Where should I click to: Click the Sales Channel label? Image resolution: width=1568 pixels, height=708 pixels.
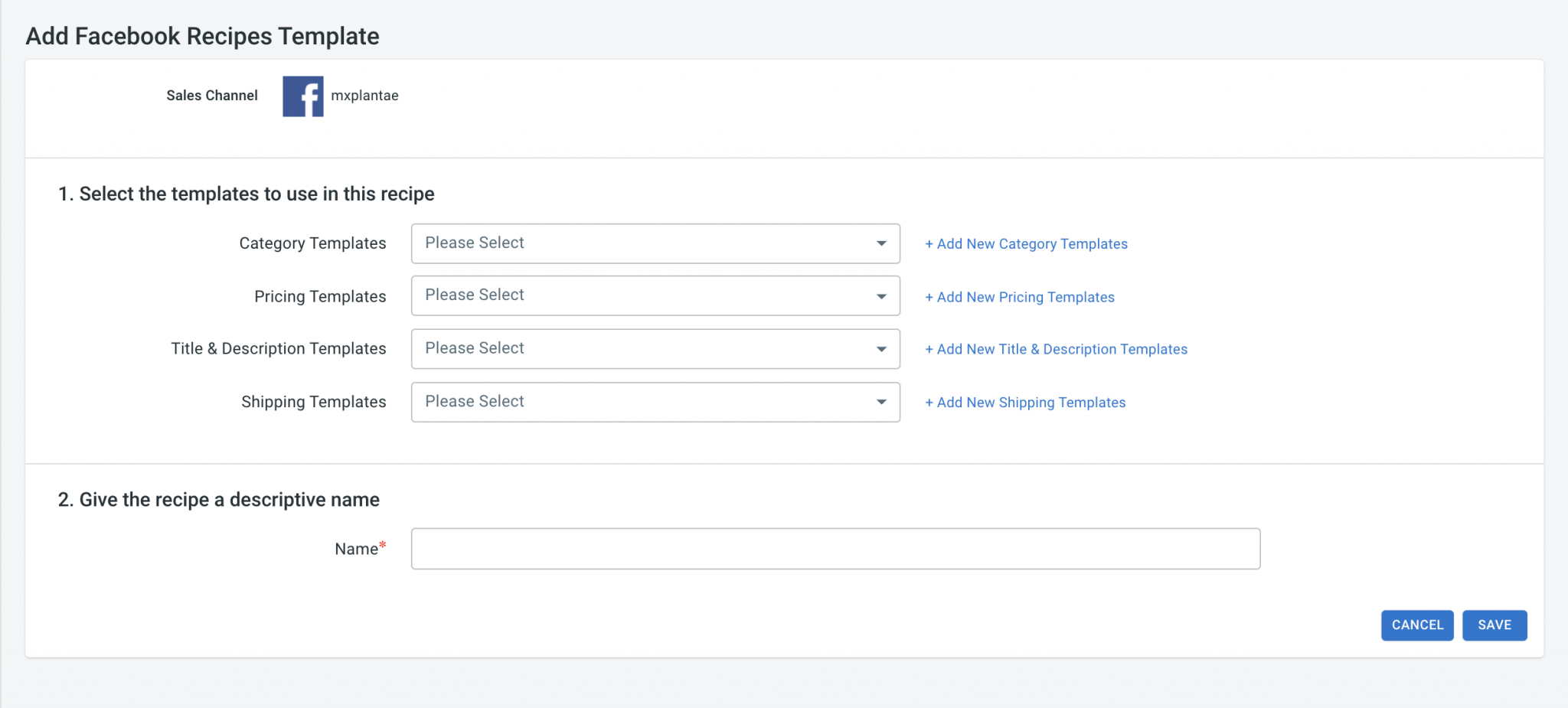(212, 96)
